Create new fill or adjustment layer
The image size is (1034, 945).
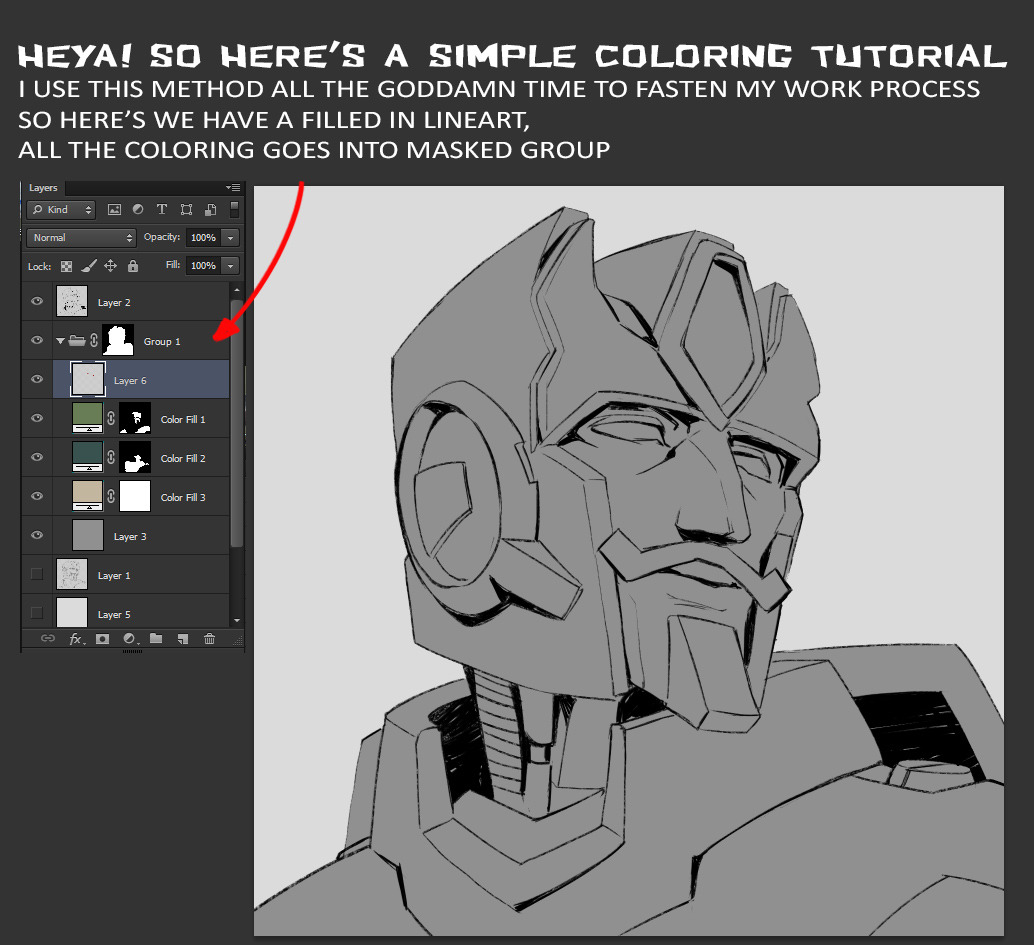(x=130, y=638)
